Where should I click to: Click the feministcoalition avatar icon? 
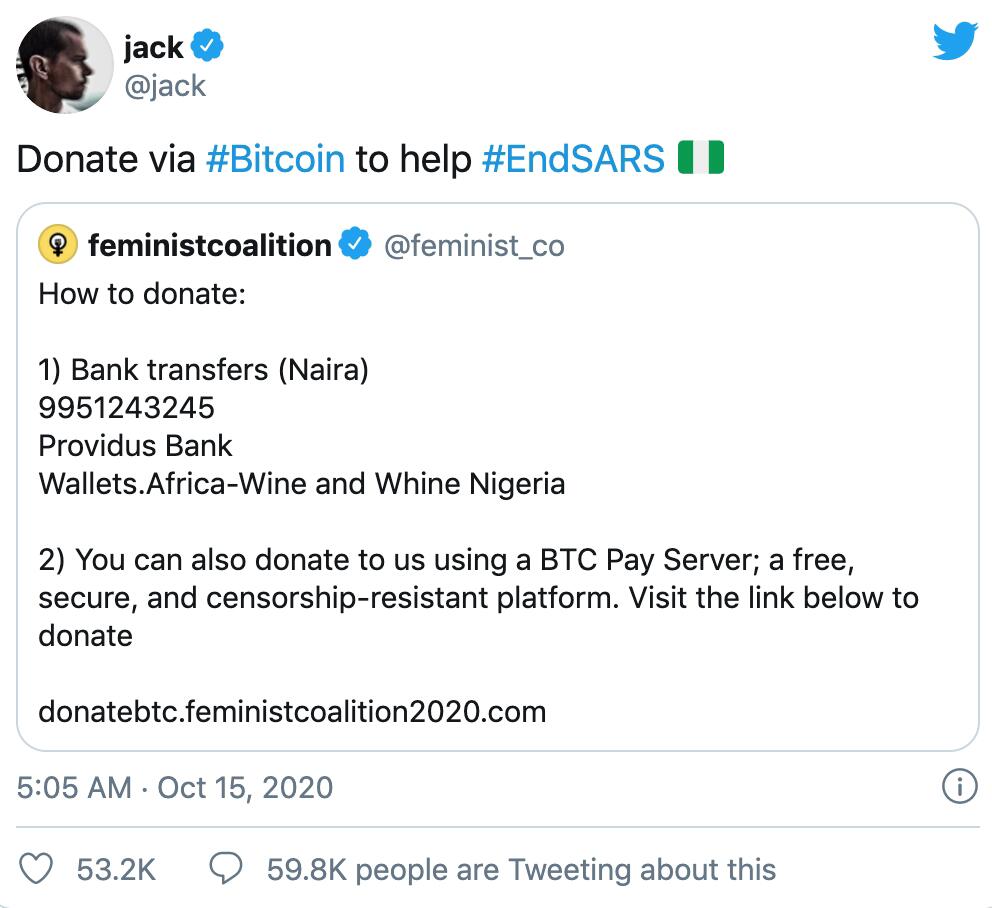pyautogui.click(x=57, y=245)
